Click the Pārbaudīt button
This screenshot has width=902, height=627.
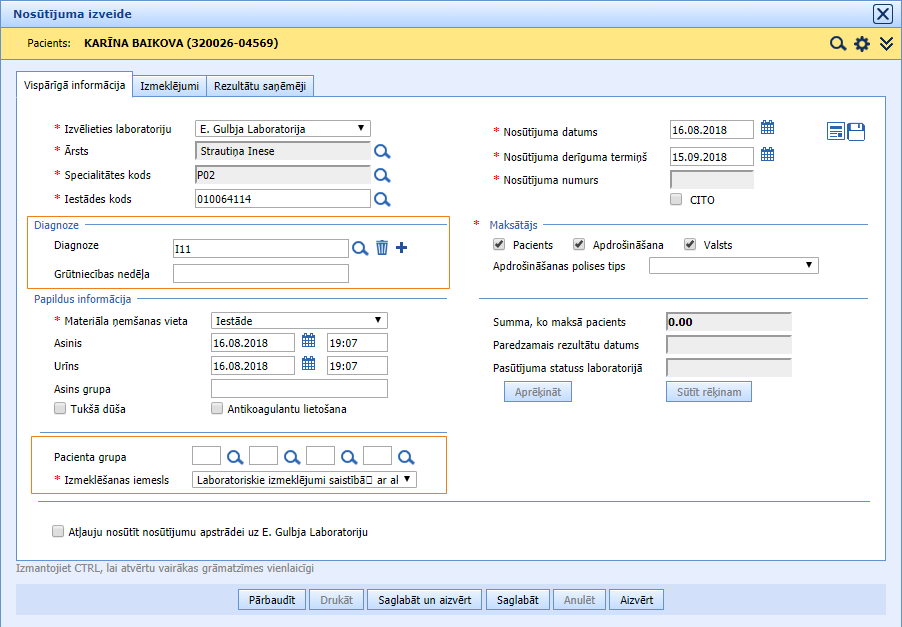[271, 600]
